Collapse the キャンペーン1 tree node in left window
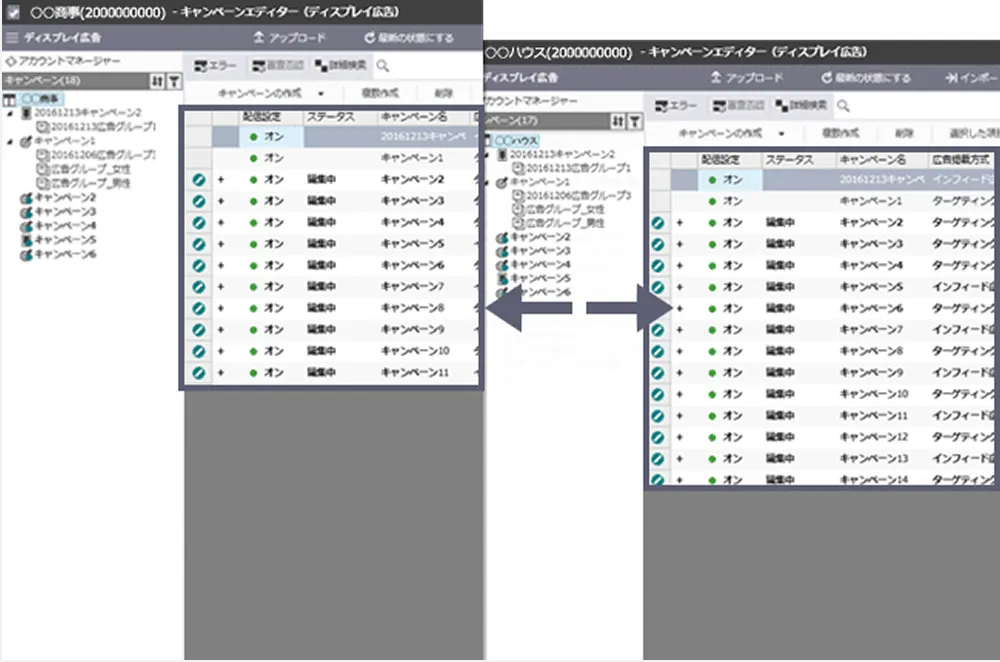Viewport: 1000px width, 662px height. (x=9, y=142)
